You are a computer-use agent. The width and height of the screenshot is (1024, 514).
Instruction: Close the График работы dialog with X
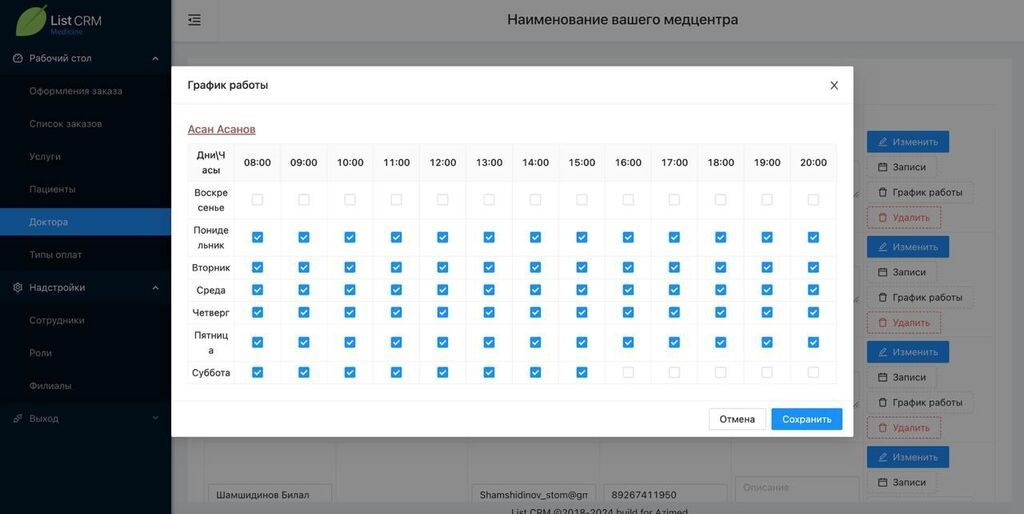tap(834, 85)
